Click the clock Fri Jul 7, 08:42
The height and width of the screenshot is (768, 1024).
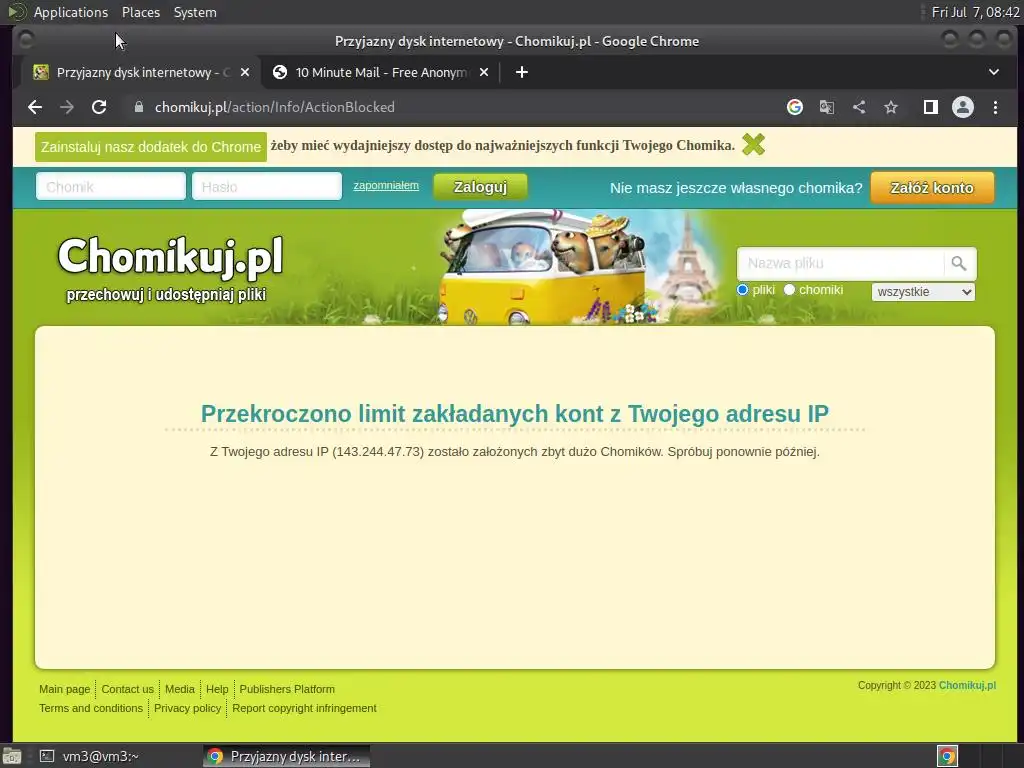[x=975, y=12]
